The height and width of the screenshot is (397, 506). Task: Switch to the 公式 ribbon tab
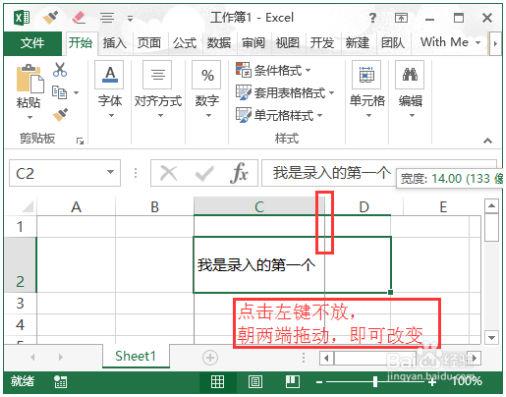coord(184,43)
